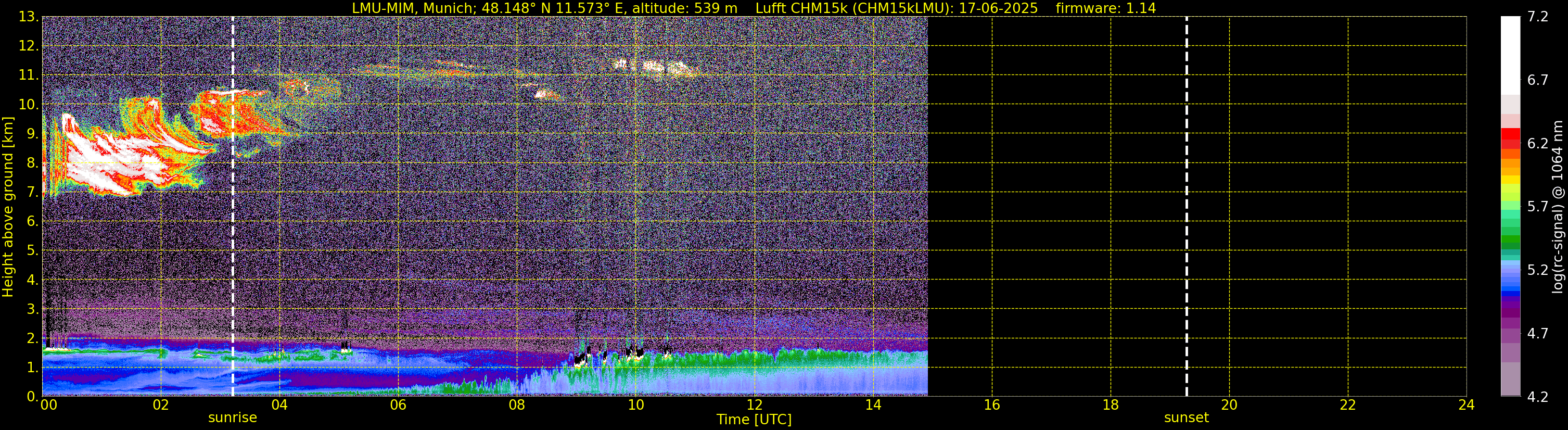This screenshot has height=430, width=1568.
Task: Click the x-axis tick label '10'
Action: pyautogui.click(x=635, y=405)
